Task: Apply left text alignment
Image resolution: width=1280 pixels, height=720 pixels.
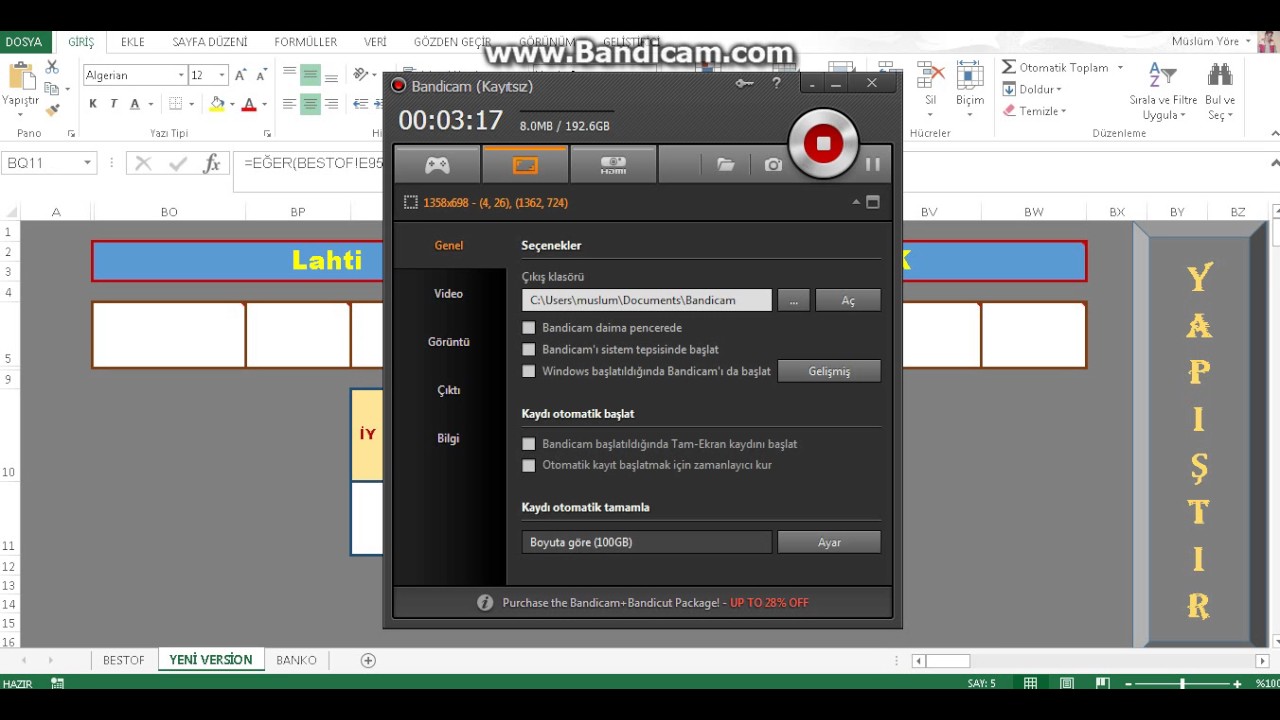Action: coord(289,104)
